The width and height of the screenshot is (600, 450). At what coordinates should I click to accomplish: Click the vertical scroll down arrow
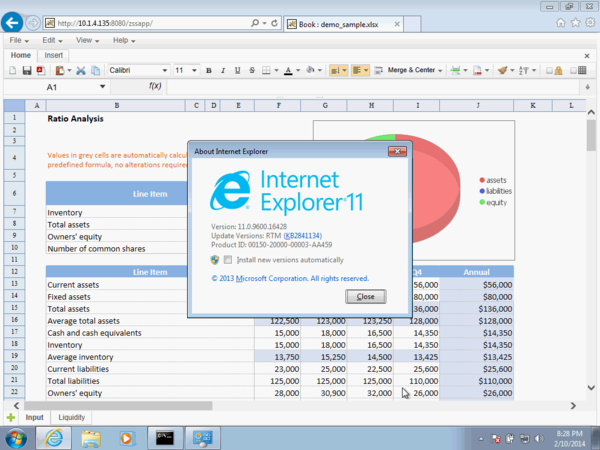[591, 388]
